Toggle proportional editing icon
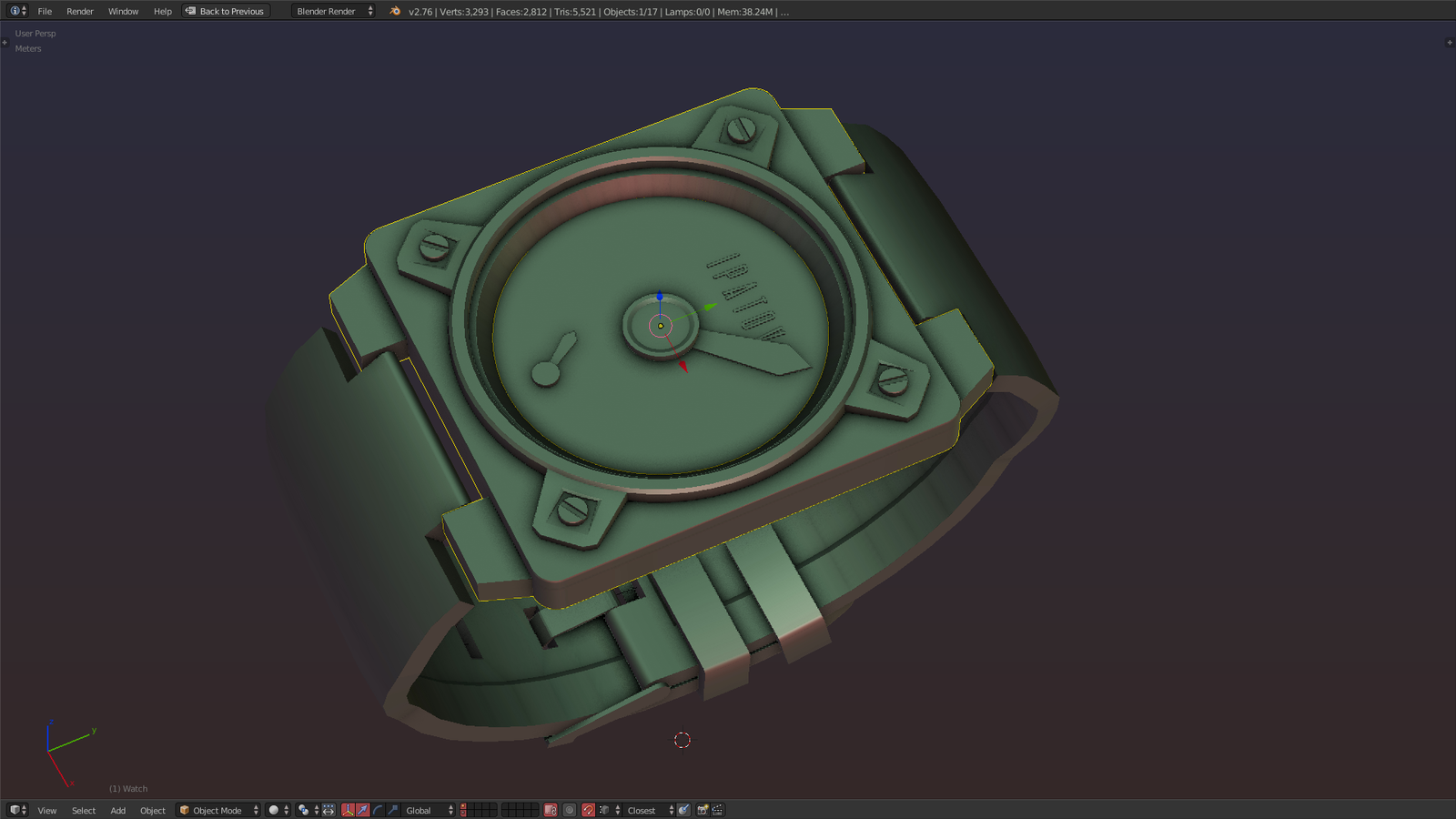The height and width of the screenshot is (819, 1456). click(x=570, y=810)
